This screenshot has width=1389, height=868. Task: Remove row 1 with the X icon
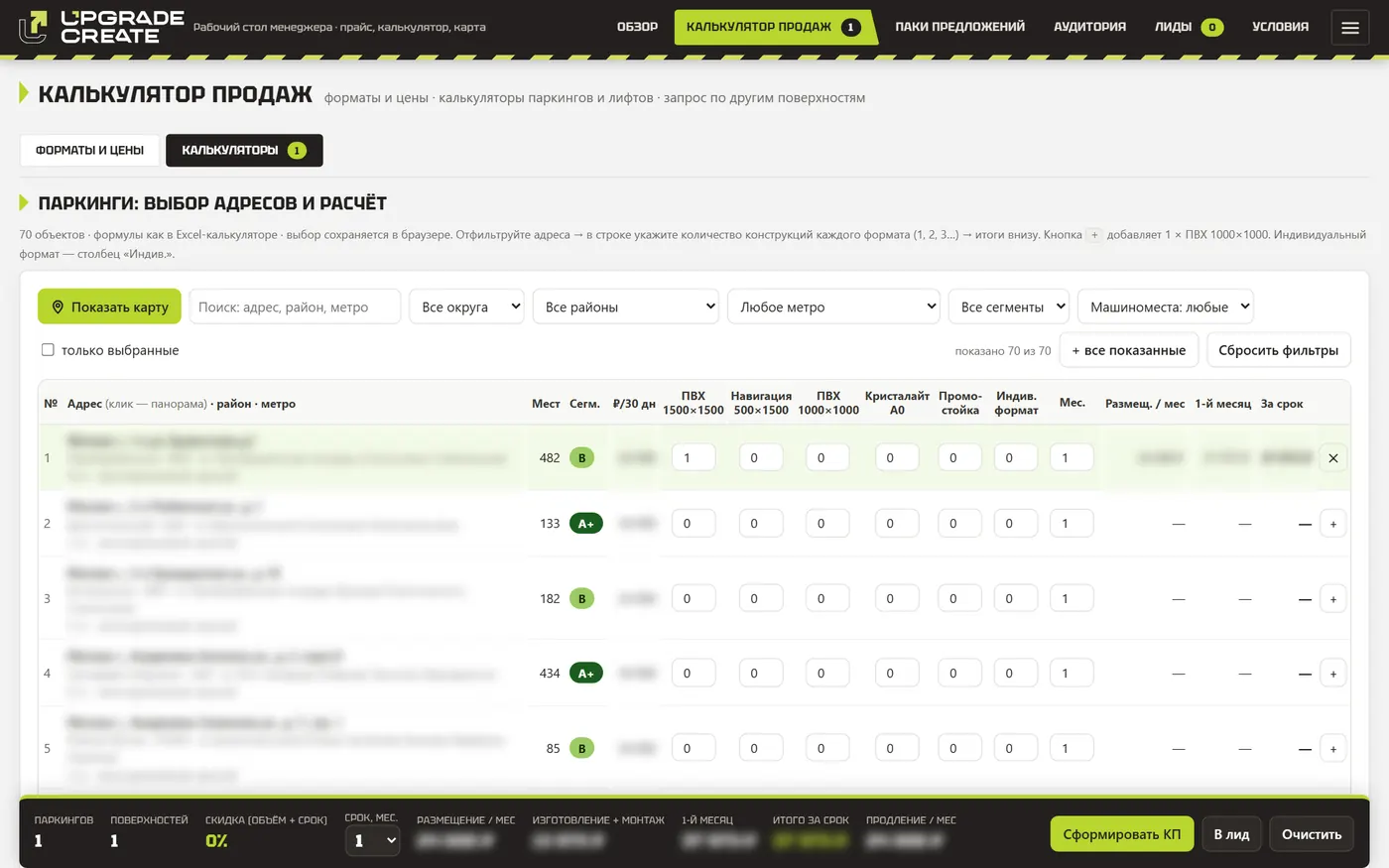pyautogui.click(x=1333, y=458)
